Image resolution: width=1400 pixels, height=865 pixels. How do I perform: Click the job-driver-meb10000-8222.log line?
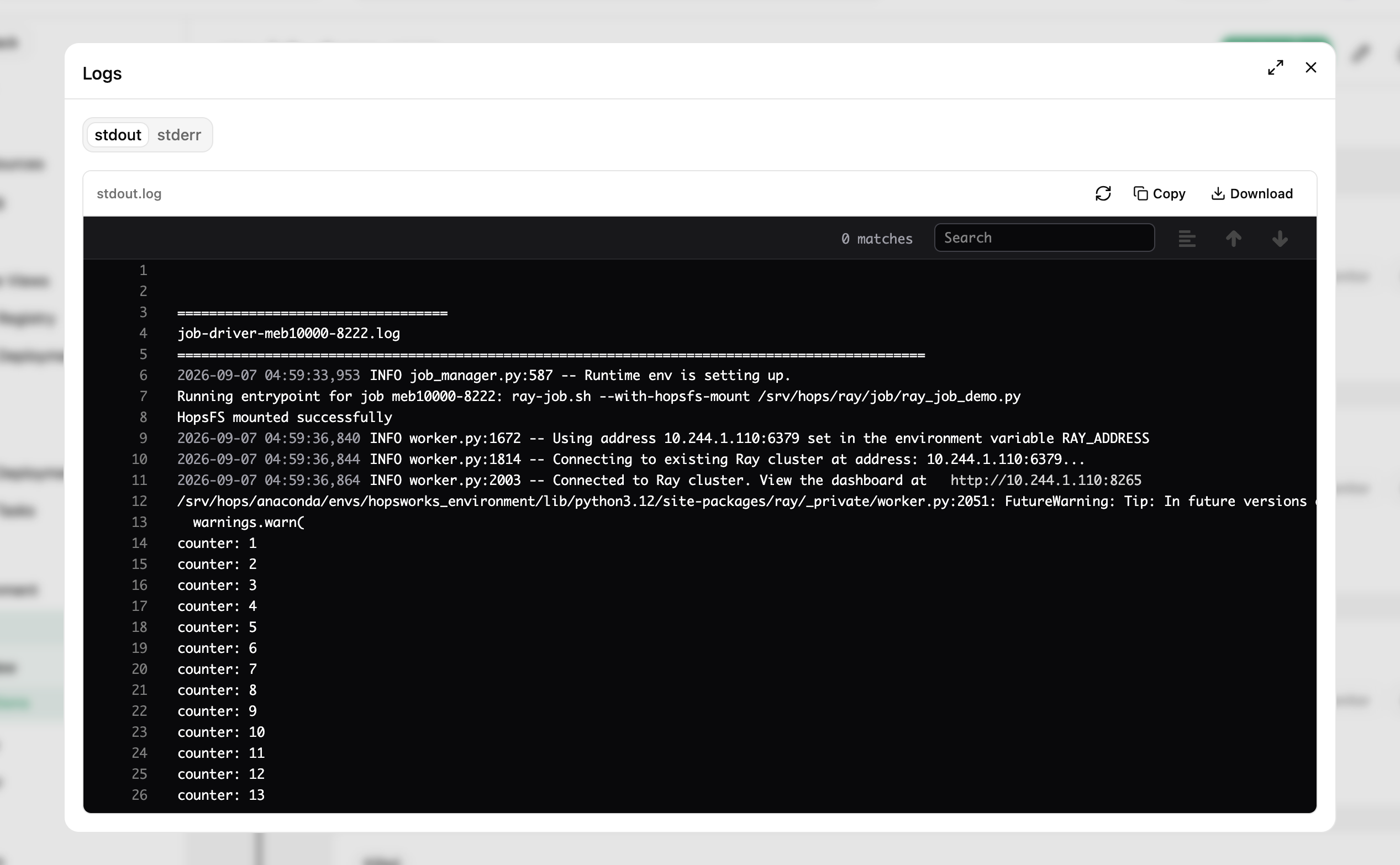point(288,333)
